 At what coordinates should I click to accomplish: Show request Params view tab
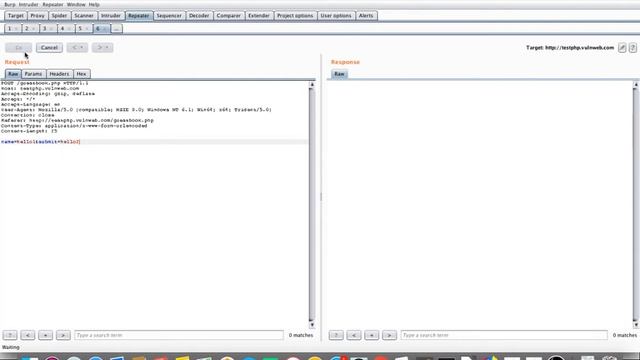[33, 74]
